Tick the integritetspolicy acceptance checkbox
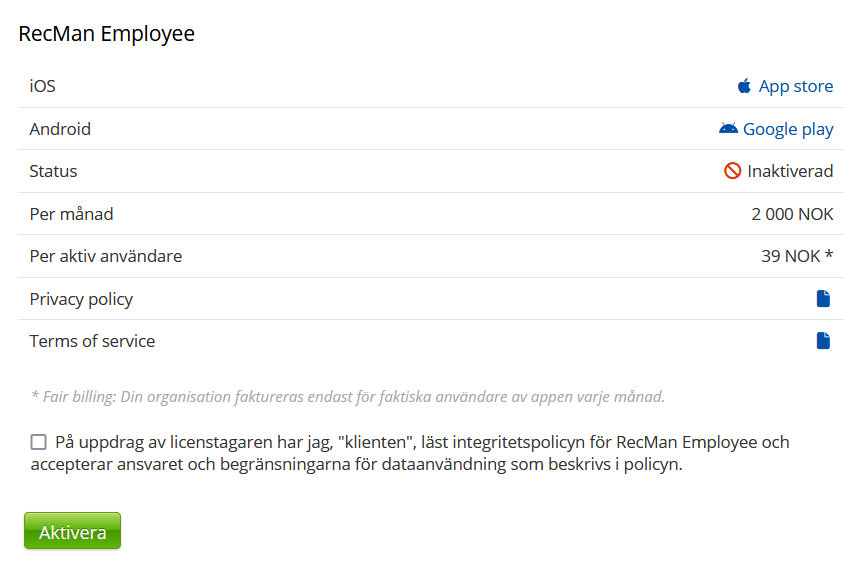 coord(39,442)
